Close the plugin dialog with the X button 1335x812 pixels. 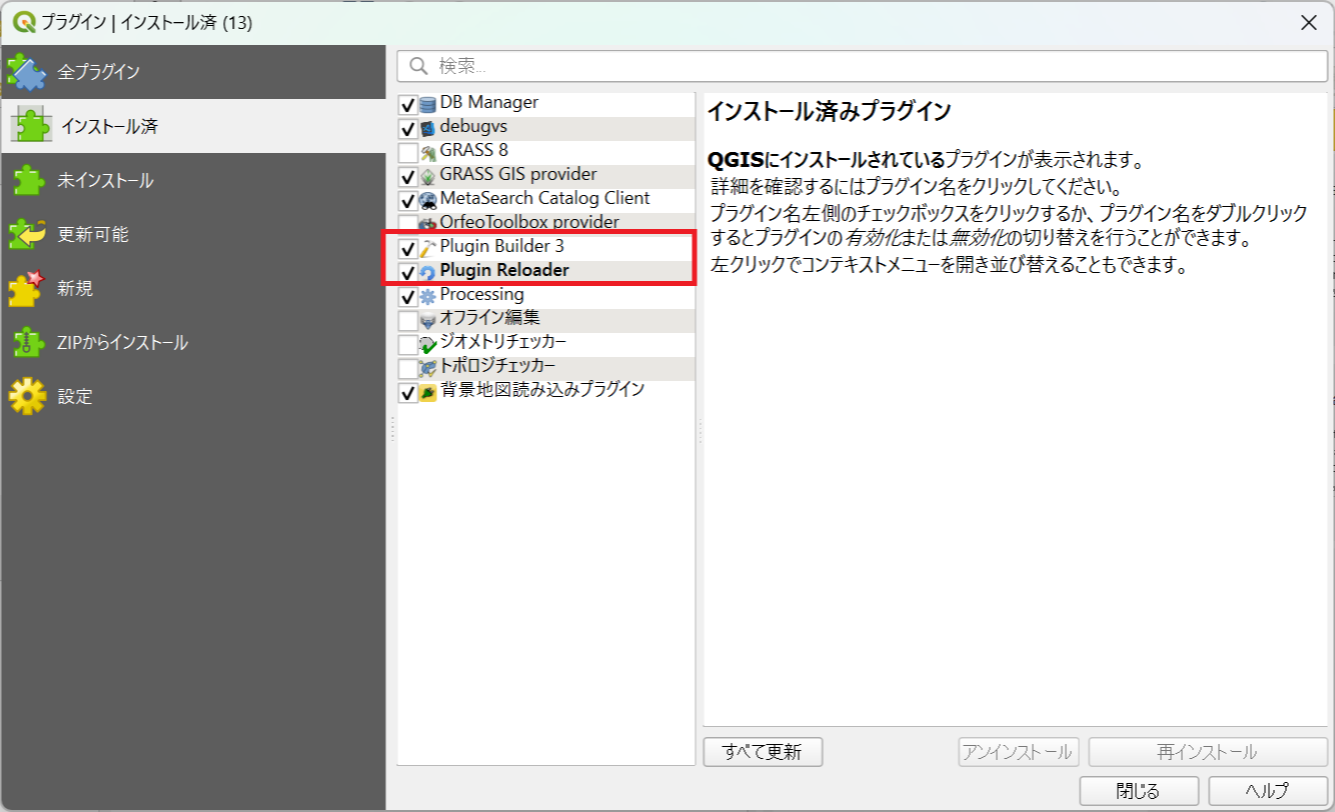[x=1308, y=22]
